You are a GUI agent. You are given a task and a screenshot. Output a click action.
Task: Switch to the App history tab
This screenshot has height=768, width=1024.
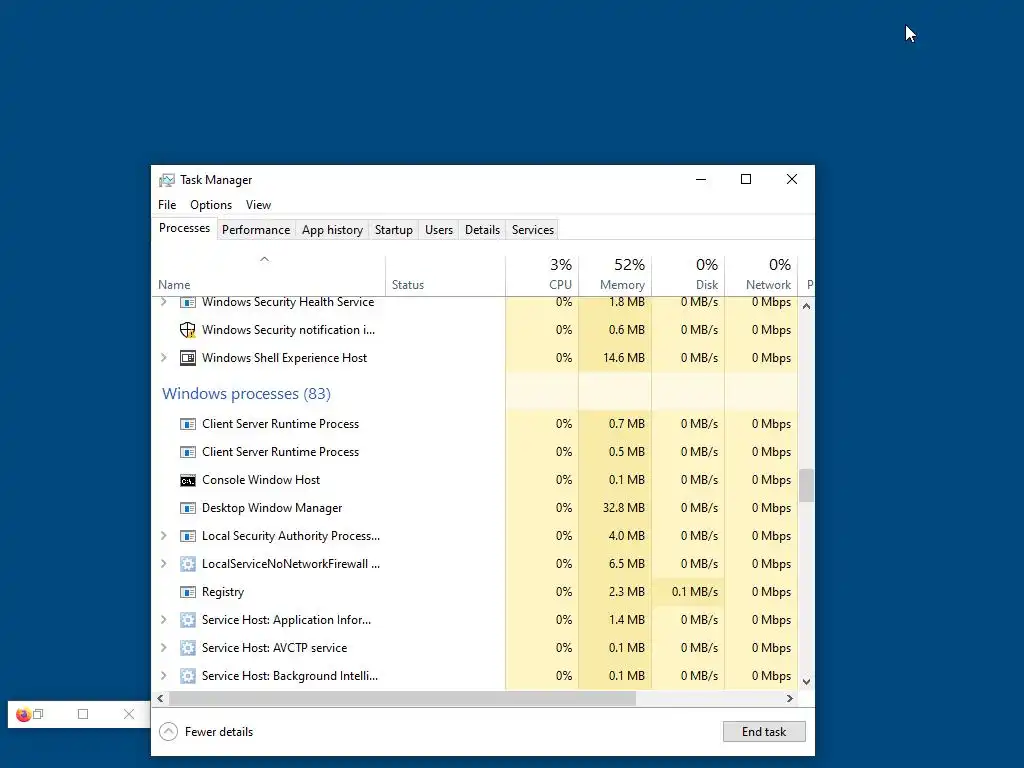tap(332, 230)
